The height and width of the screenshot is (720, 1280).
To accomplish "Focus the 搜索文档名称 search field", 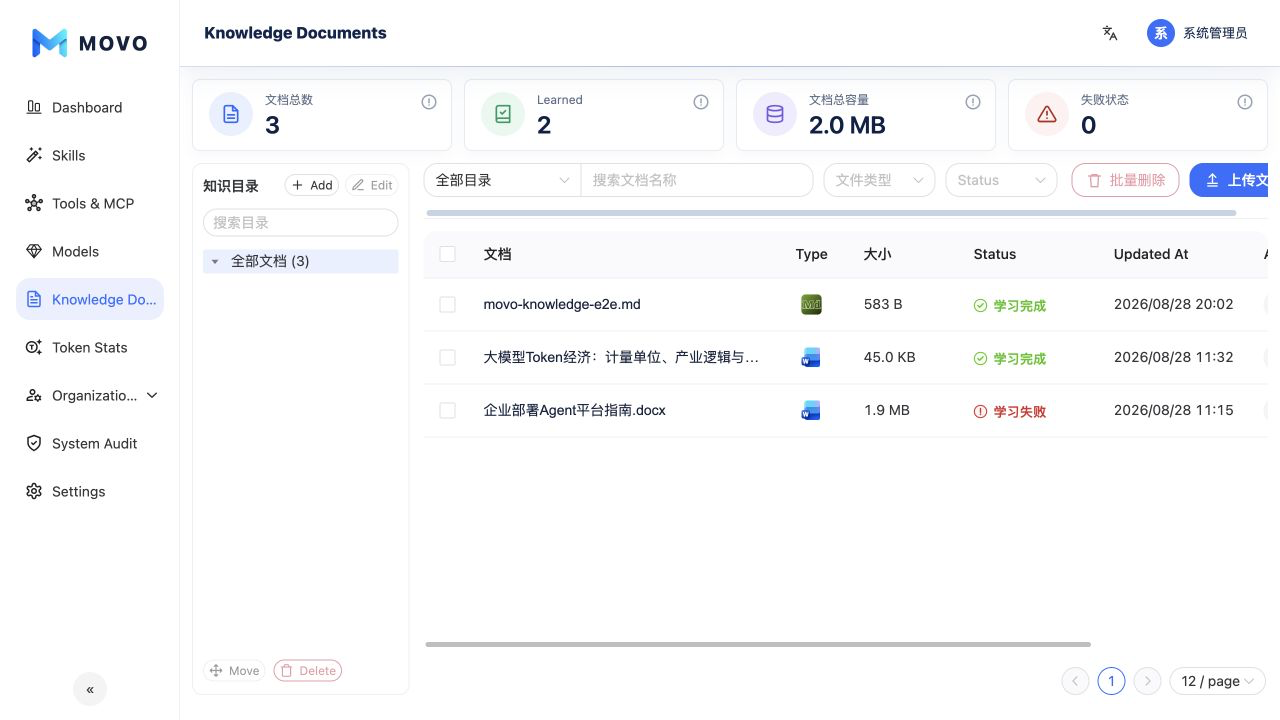I will point(697,180).
